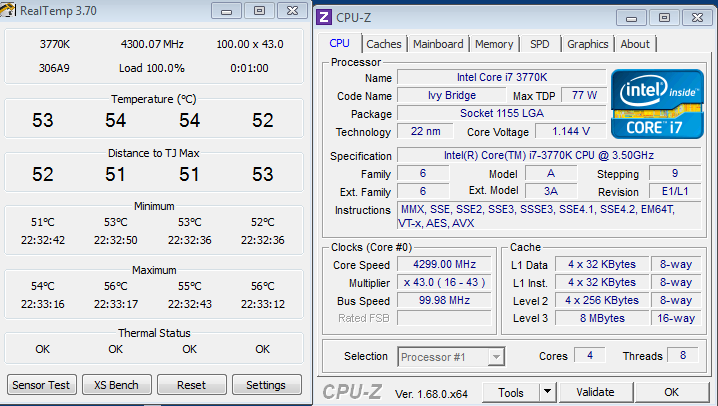Click the Name field Intel Core i7 3770K

(502, 77)
